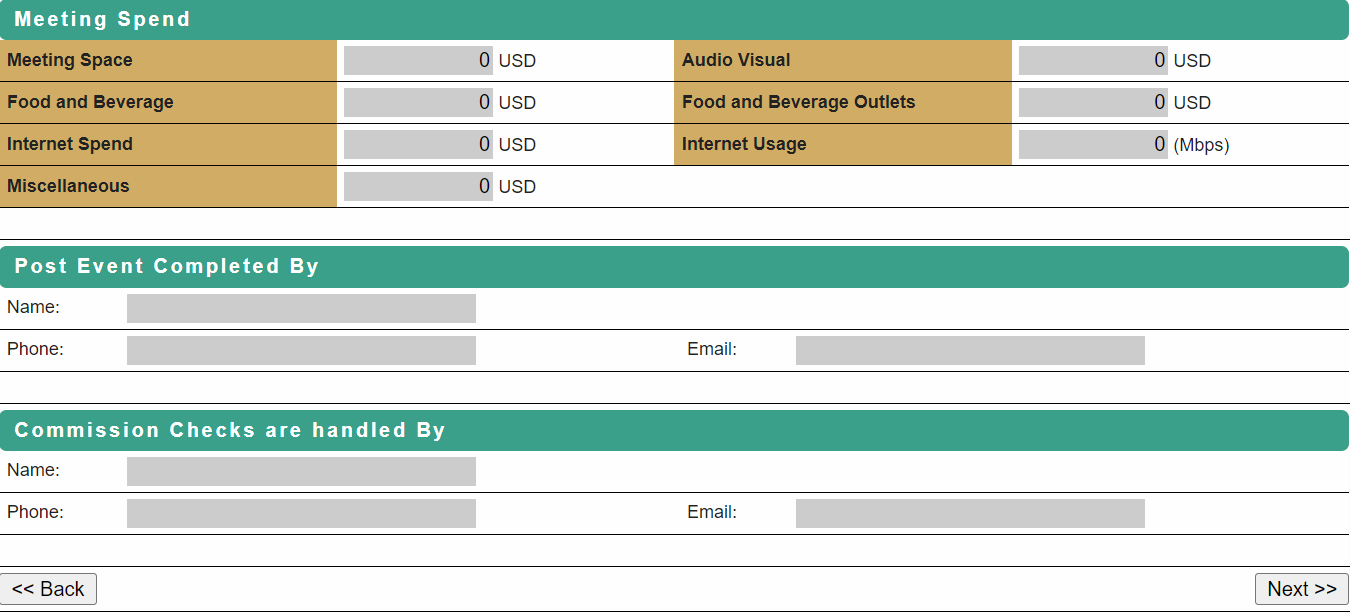Select Email field under Commission Checks section
1350x612 pixels.
point(970,513)
